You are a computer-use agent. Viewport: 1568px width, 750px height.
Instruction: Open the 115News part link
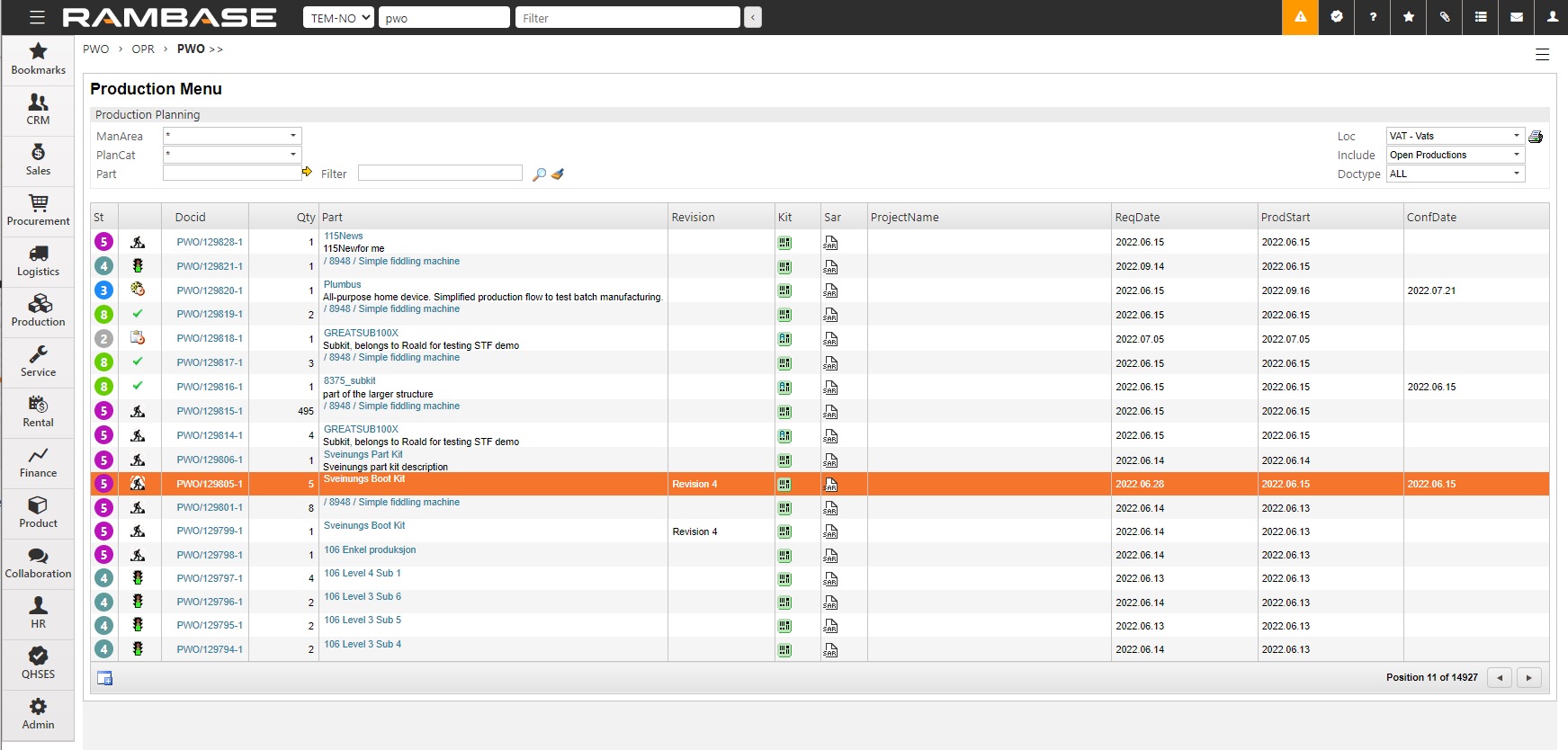coord(343,236)
